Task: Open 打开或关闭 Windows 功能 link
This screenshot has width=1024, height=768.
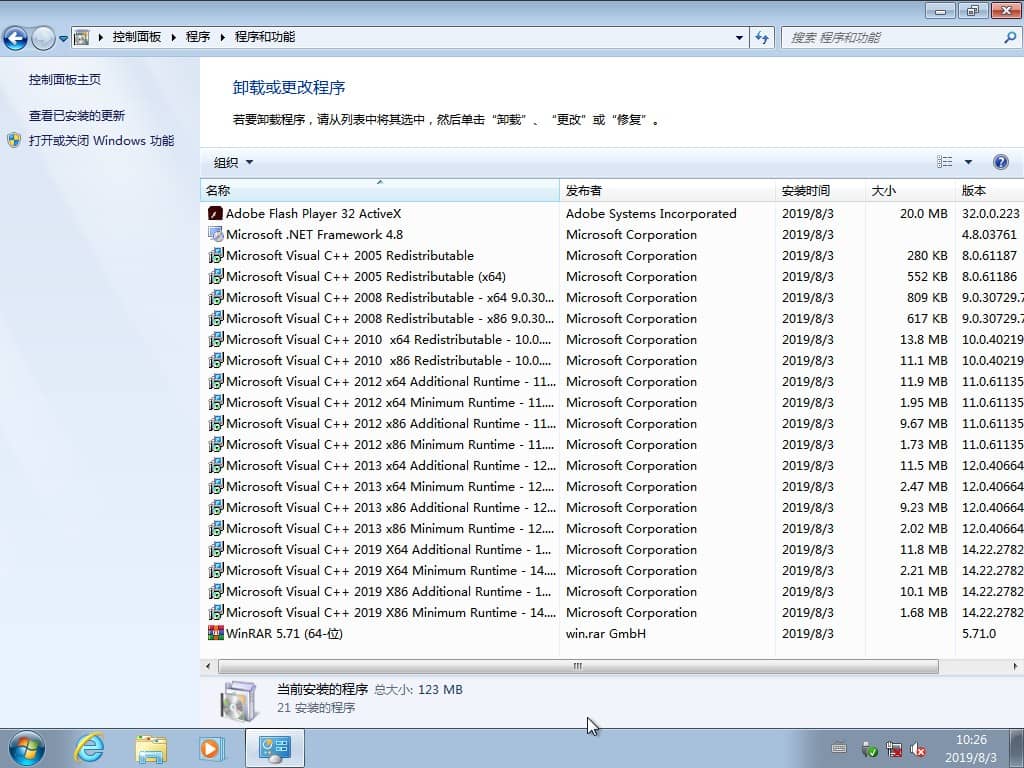Action: pyautogui.click(x=101, y=140)
